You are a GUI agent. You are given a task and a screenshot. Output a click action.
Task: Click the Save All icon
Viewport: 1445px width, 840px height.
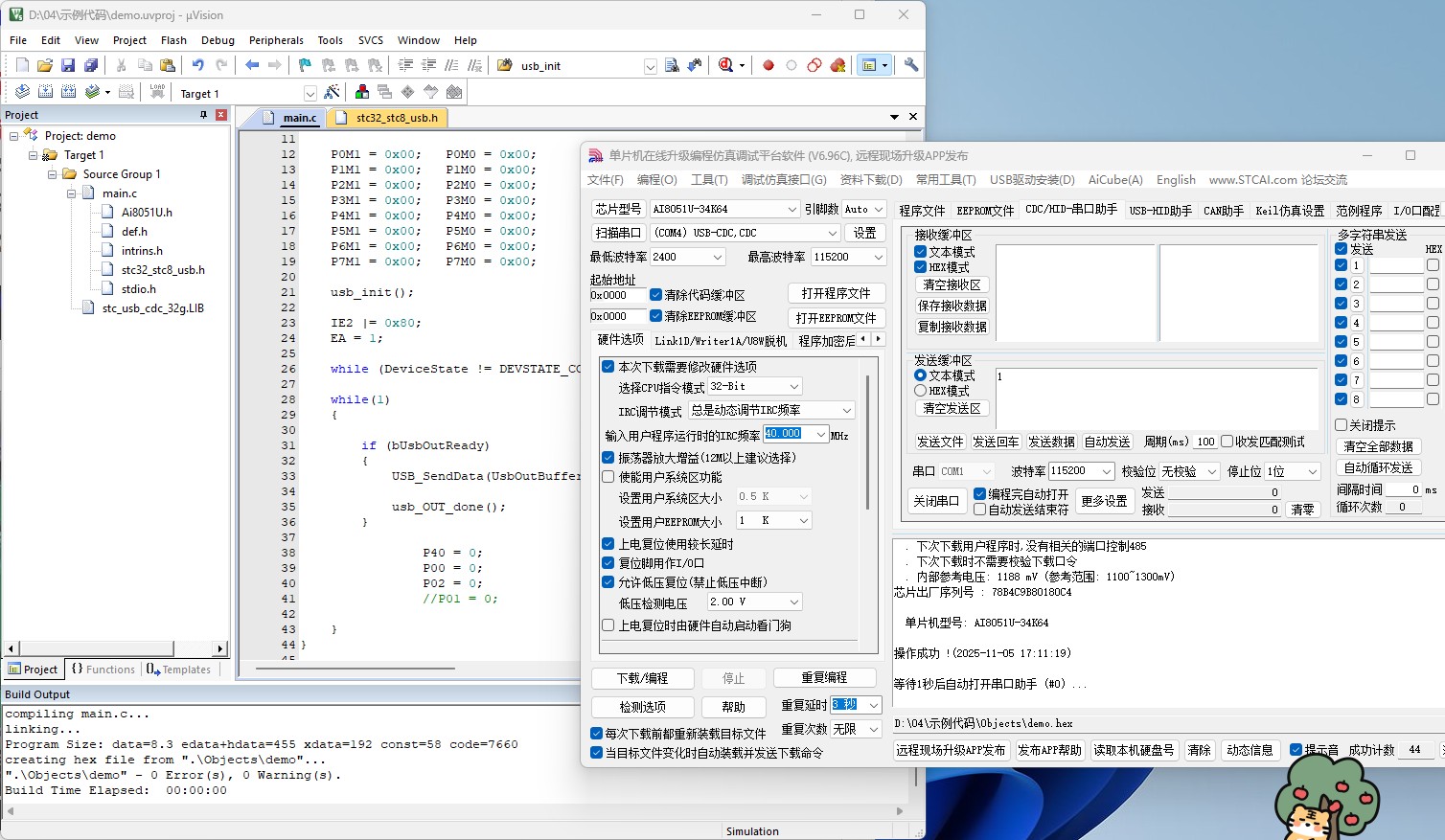[92, 64]
